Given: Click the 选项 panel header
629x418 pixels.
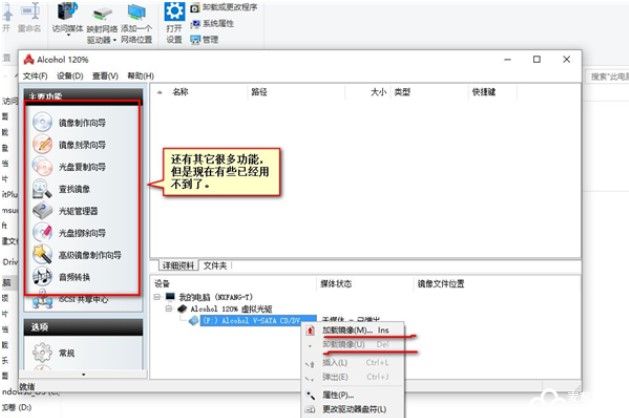Looking at the screenshot, I should pyautogui.click(x=83, y=327).
